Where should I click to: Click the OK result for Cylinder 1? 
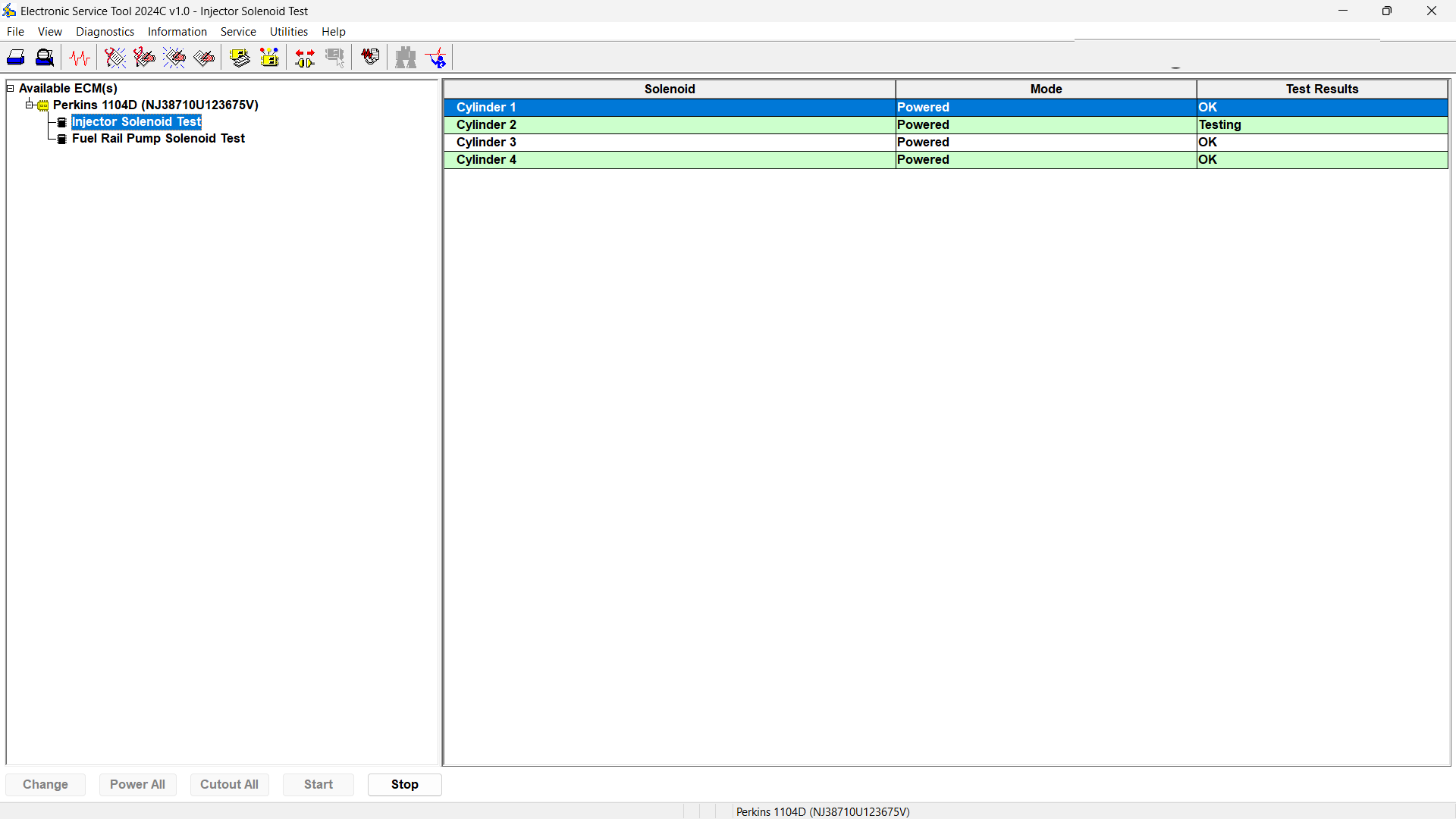click(x=1322, y=108)
